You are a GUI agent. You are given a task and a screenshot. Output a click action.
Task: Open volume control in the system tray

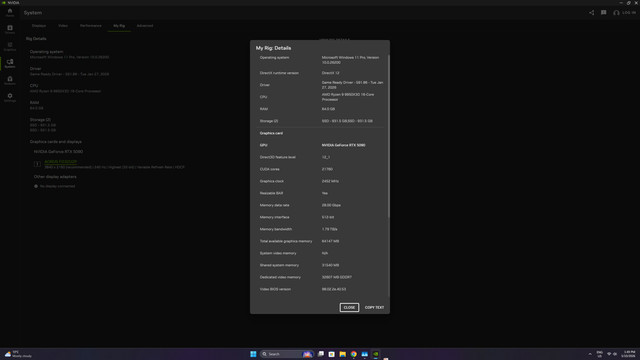click(x=615, y=354)
